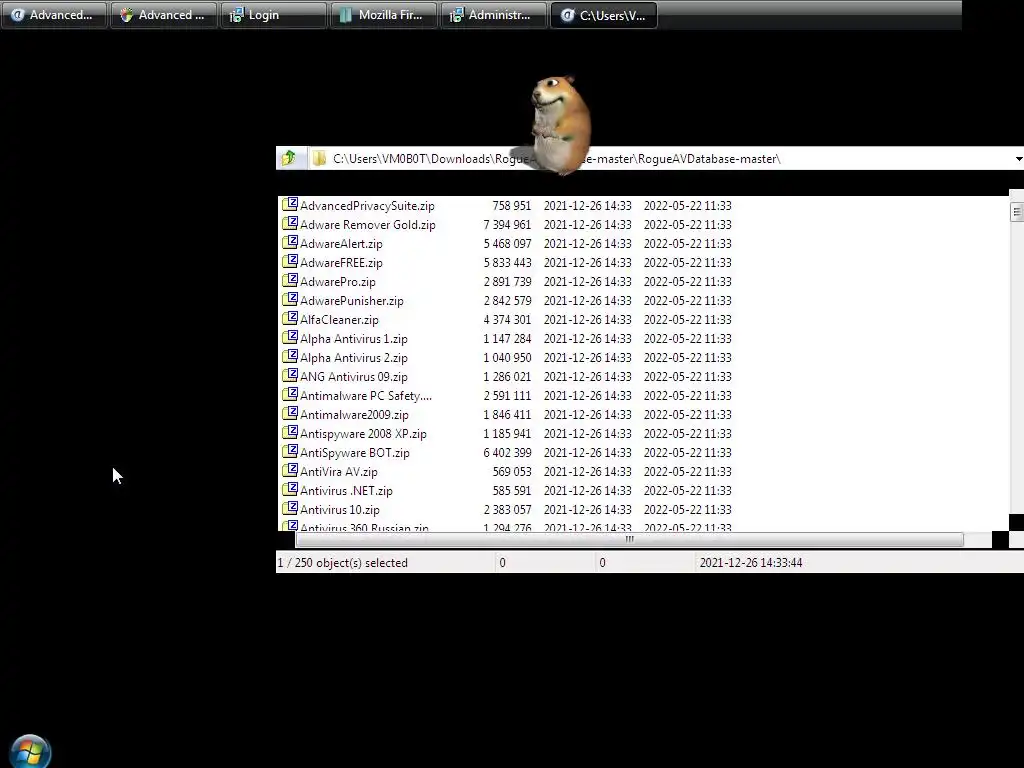Click zip icon of AntiVira AV.zip
Image resolution: width=1024 pixels, height=768 pixels.
289,470
